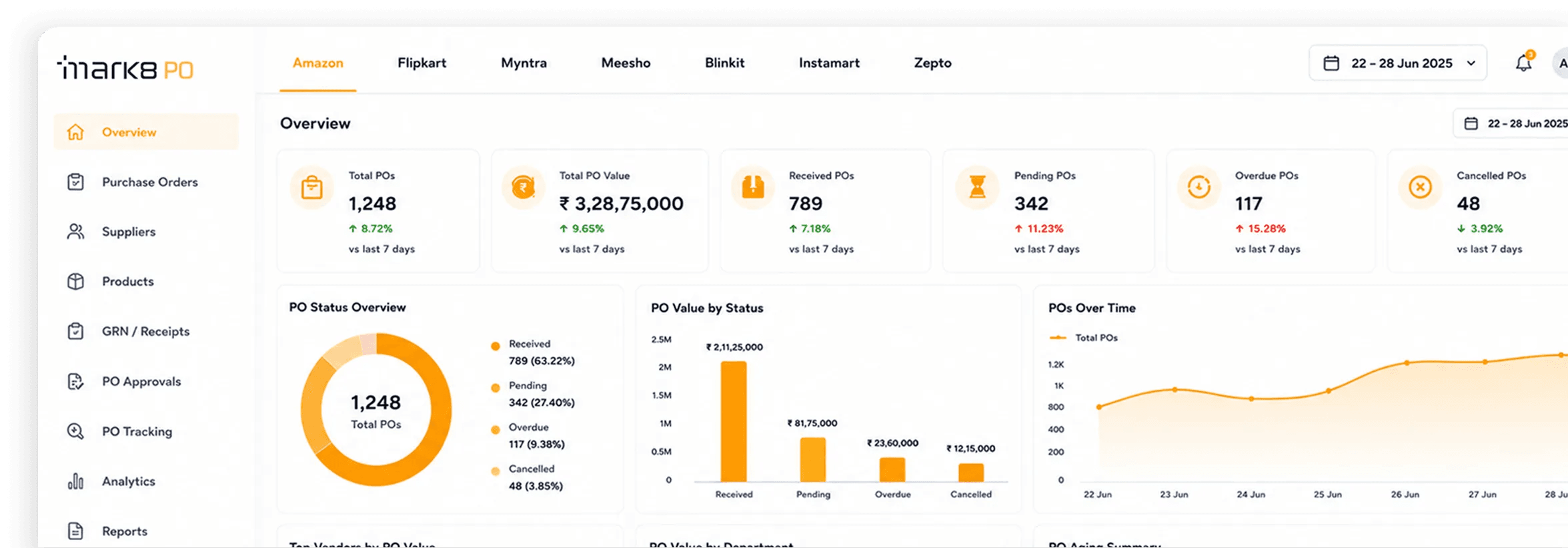The width and height of the screenshot is (1568, 548).
Task: Go to Suppliers page
Action: tap(146, 232)
